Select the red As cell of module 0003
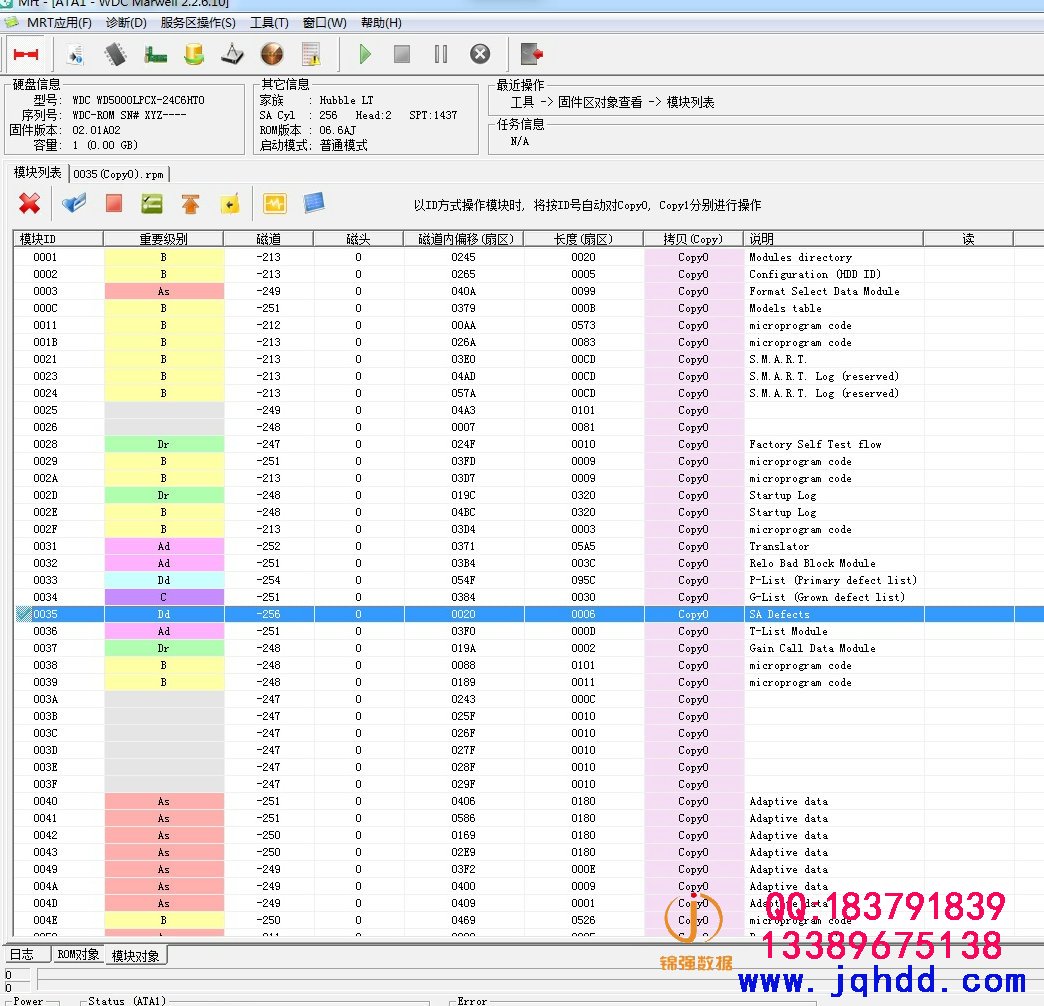 pos(164,291)
